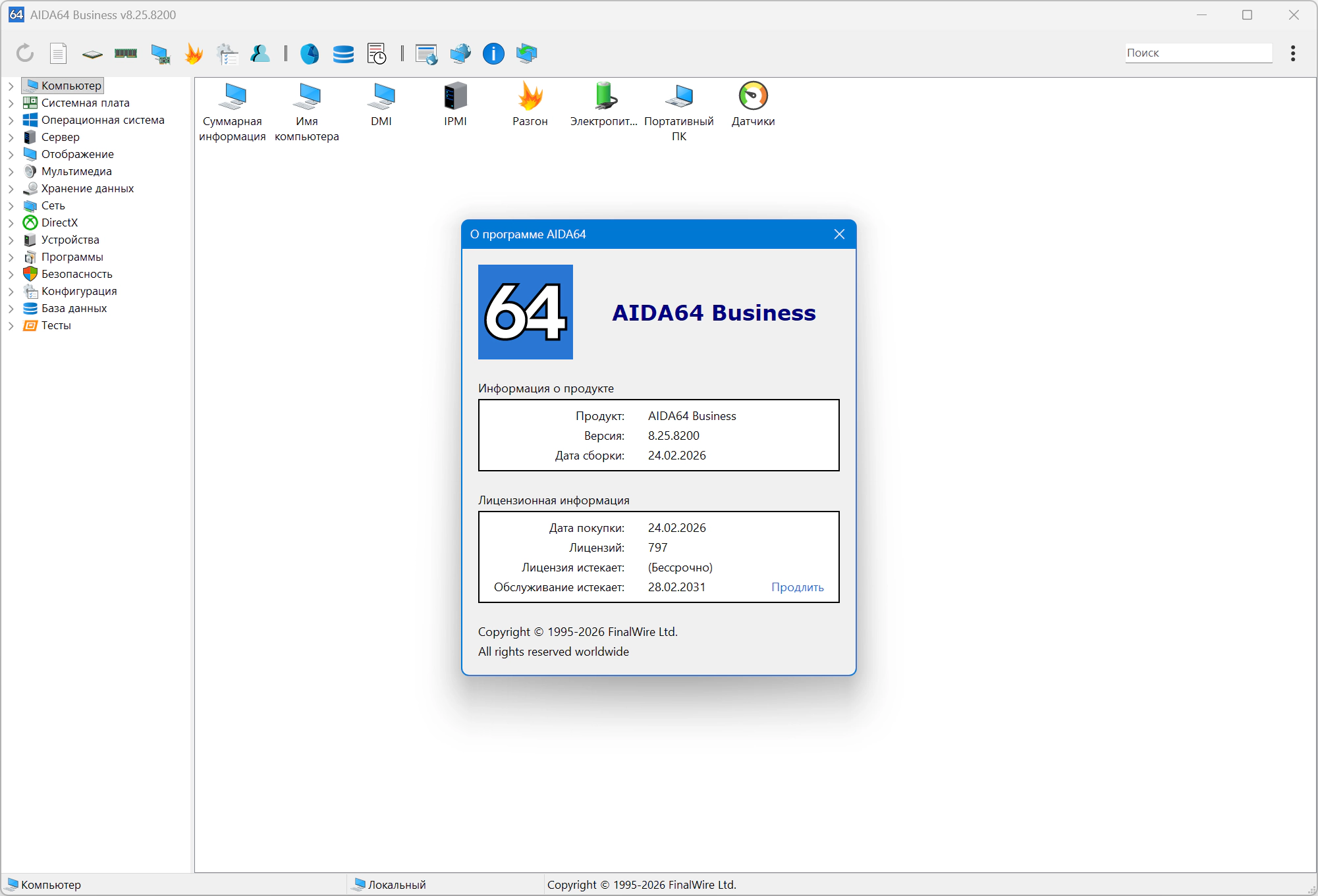Image resolution: width=1318 pixels, height=896 pixels.
Task: Click the Продлить renewal link
Action: (797, 587)
